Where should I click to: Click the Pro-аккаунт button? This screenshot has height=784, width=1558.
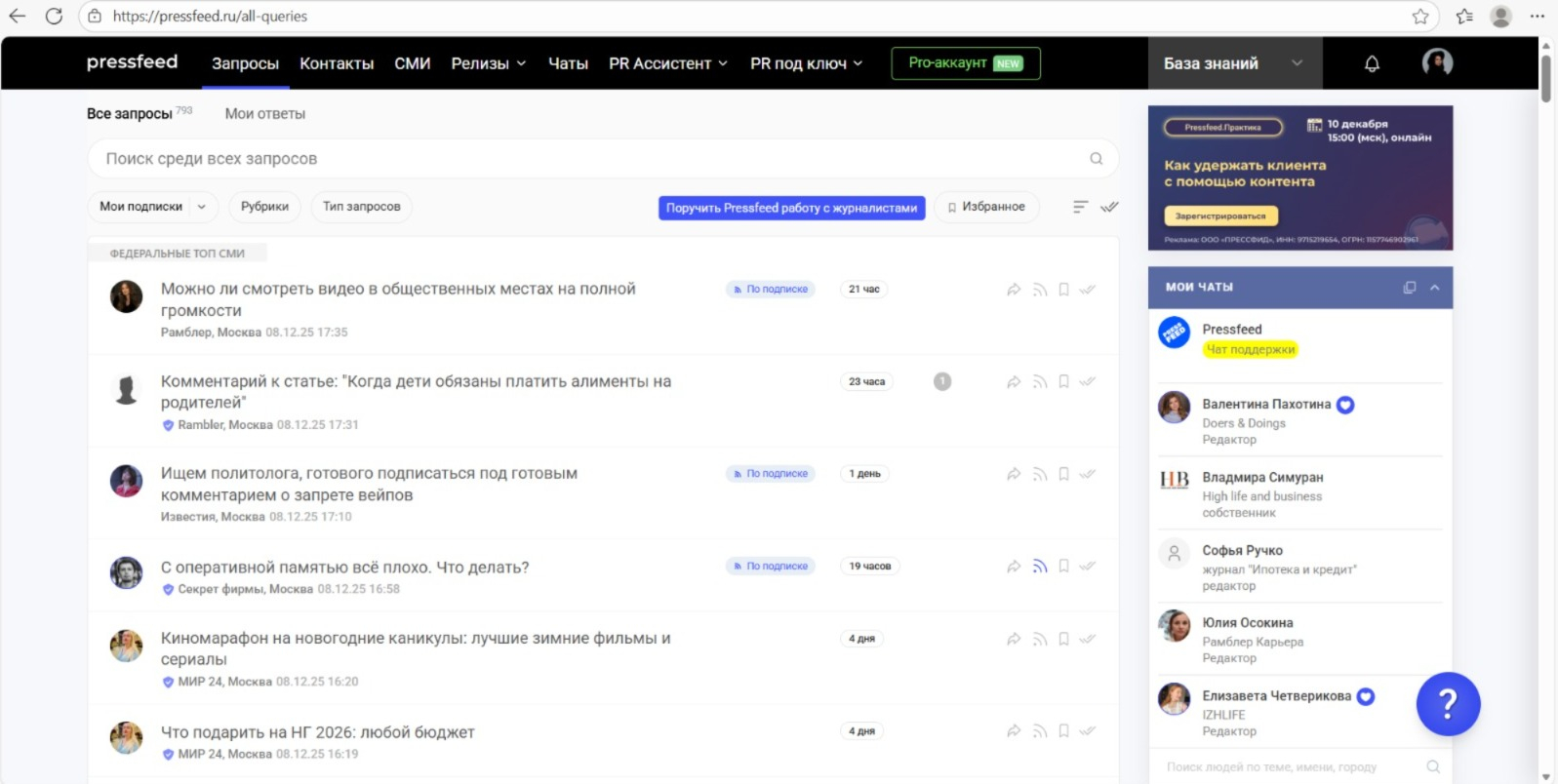pyautogui.click(x=965, y=63)
